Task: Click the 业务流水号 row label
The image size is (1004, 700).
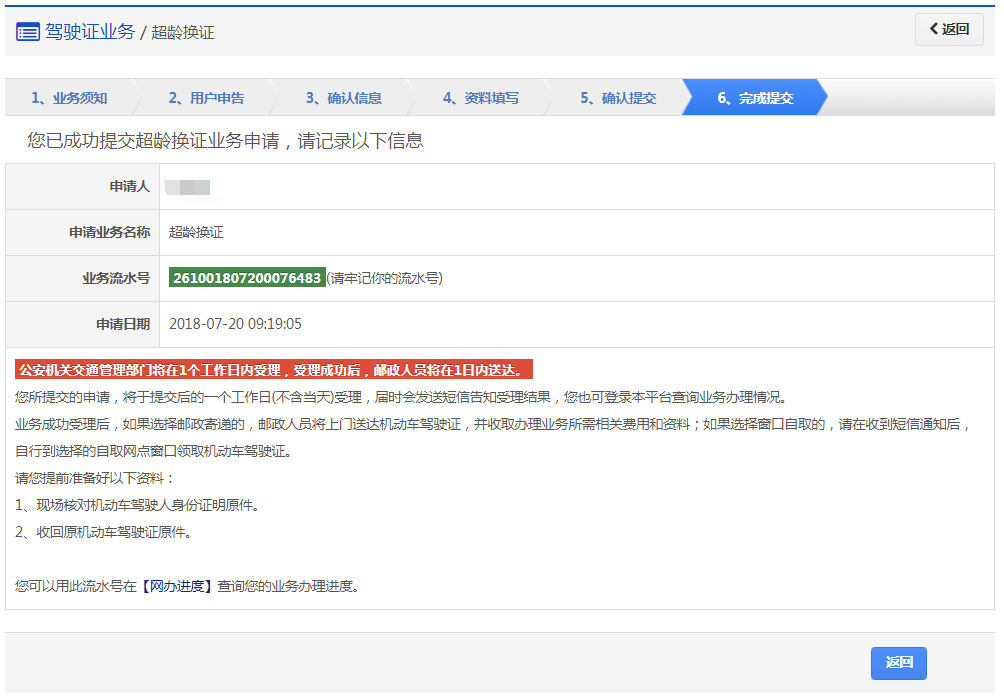Action: tap(116, 278)
